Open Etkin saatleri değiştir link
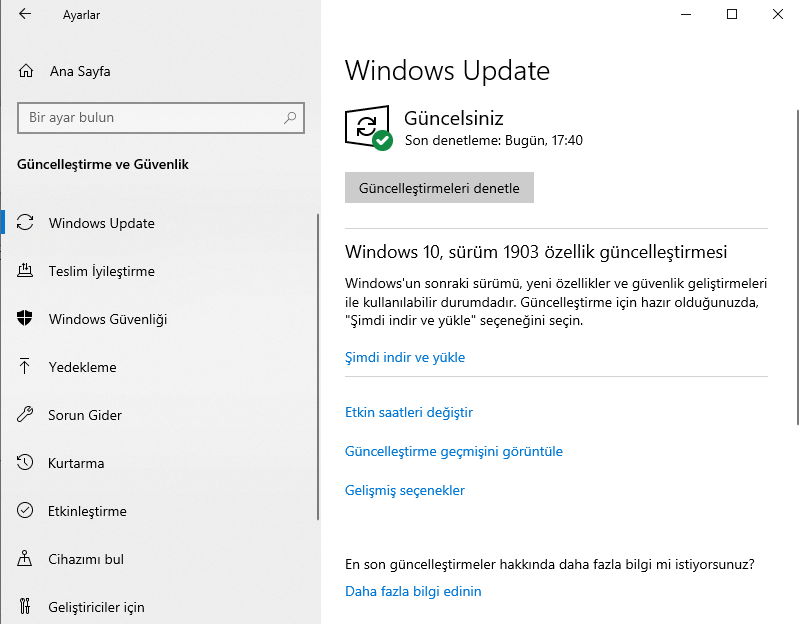 click(409, 412)
